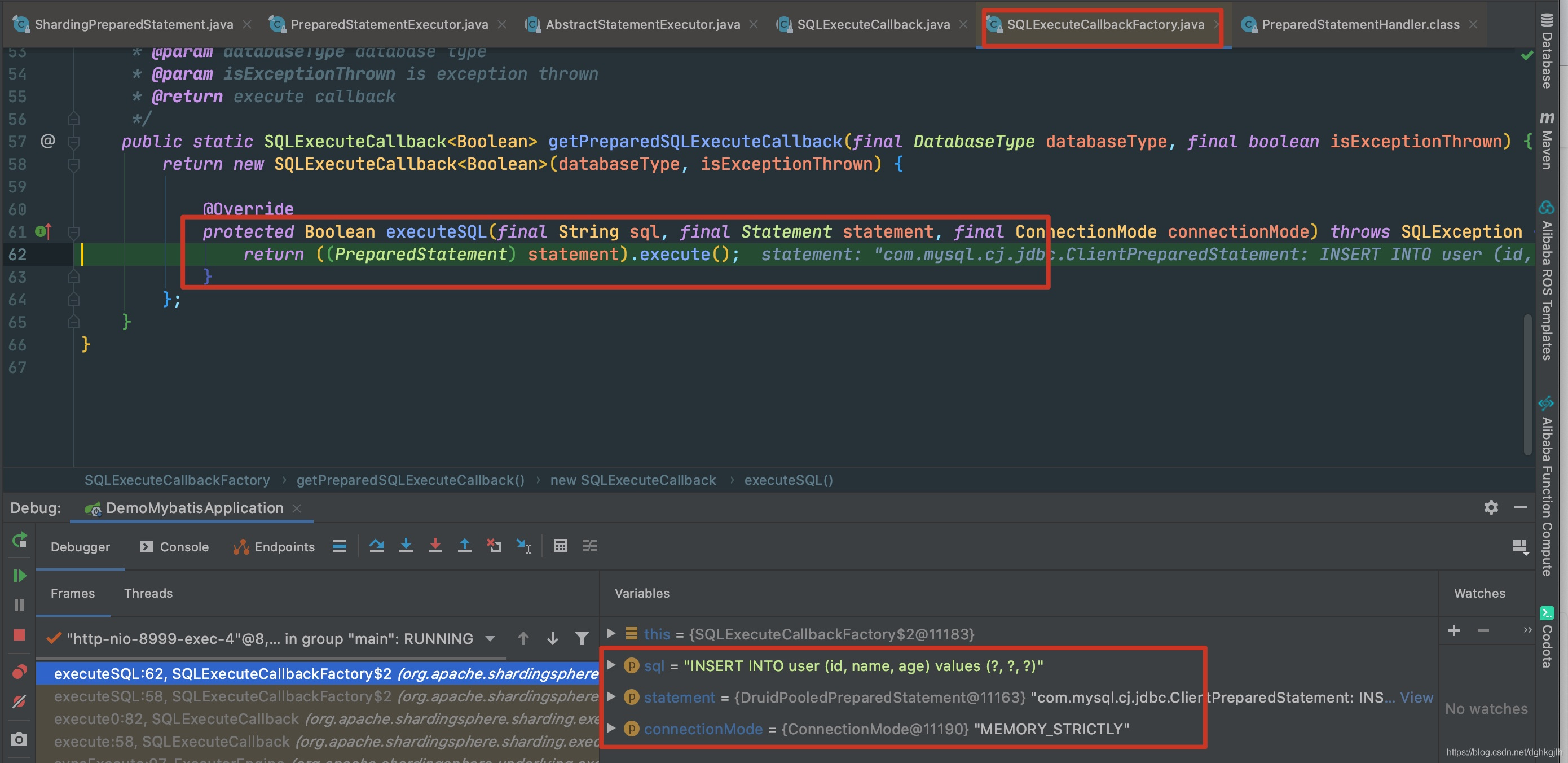This screenshot has width=1568, height=763.
Task: Select executeSQL:58 stack frame
Action: (318, 696)
